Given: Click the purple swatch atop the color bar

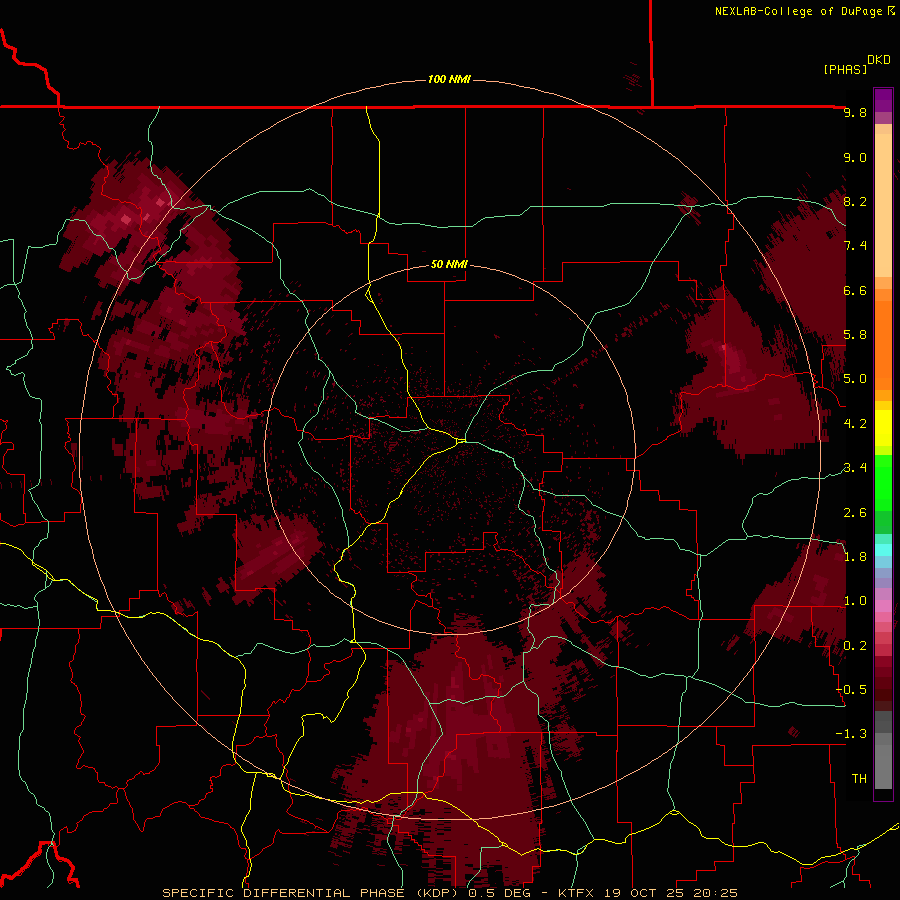Looking at the screenshot, I should pos(883,100).
